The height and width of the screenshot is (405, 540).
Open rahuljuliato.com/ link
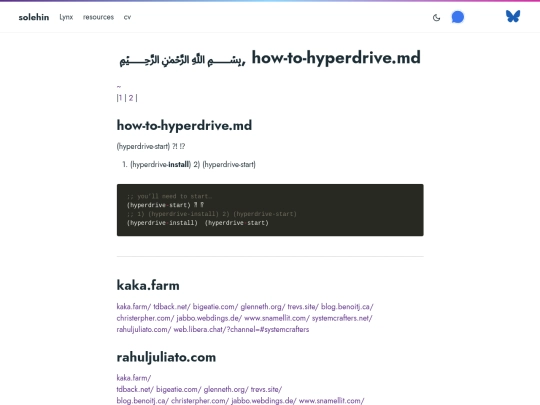pyautogui.click(x=144, y=329)
